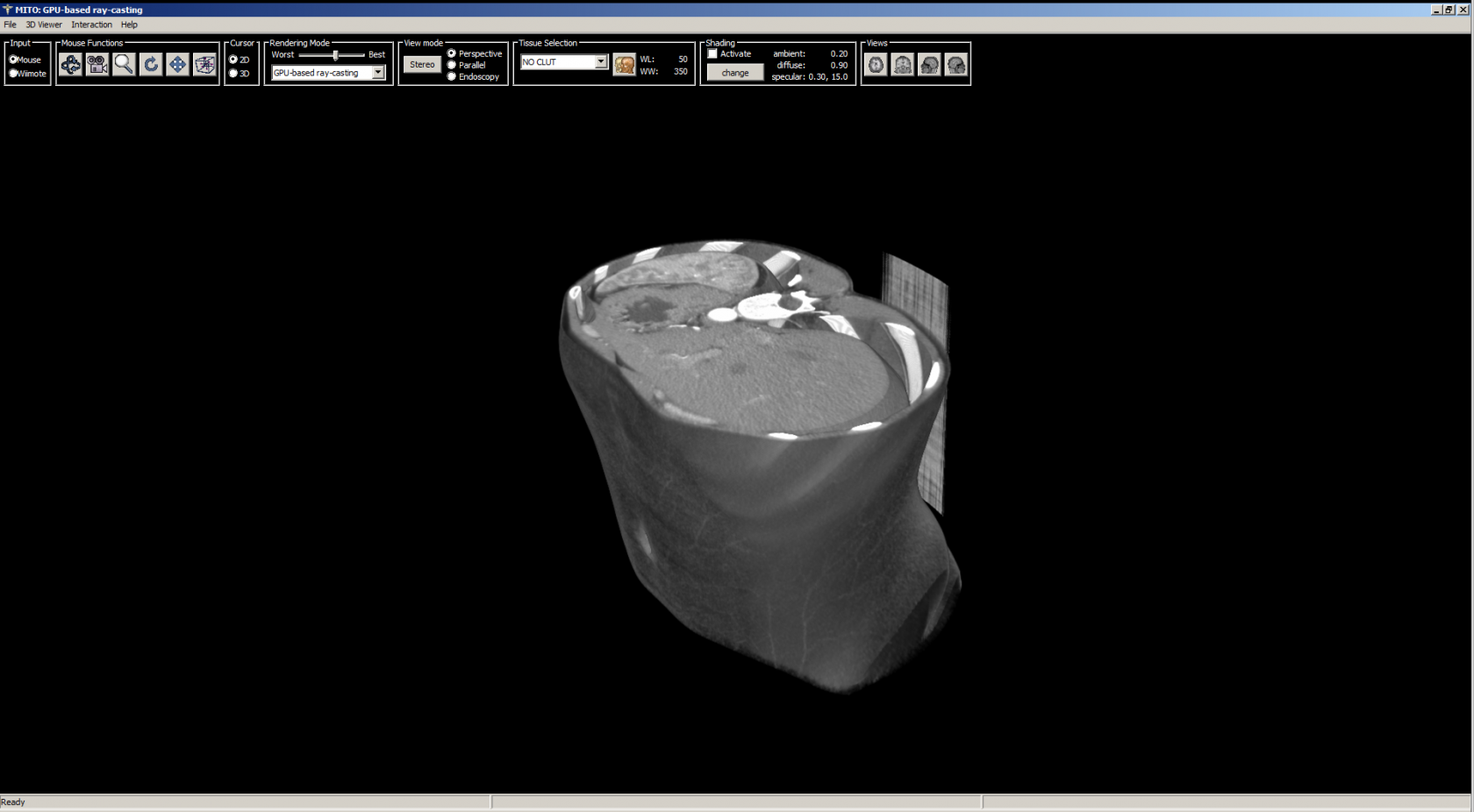Choose the circular-arrow rotate tool
This screenshot has width=1474, height=812.
[x=151, y=65]
